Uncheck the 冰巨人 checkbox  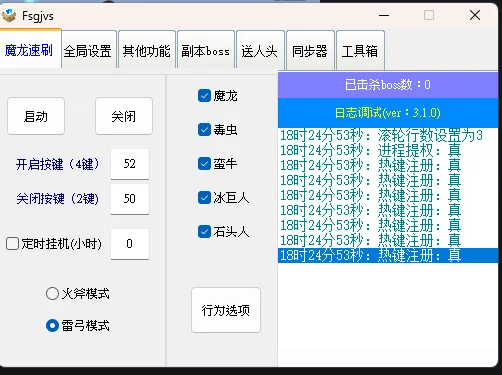(204, 198)
